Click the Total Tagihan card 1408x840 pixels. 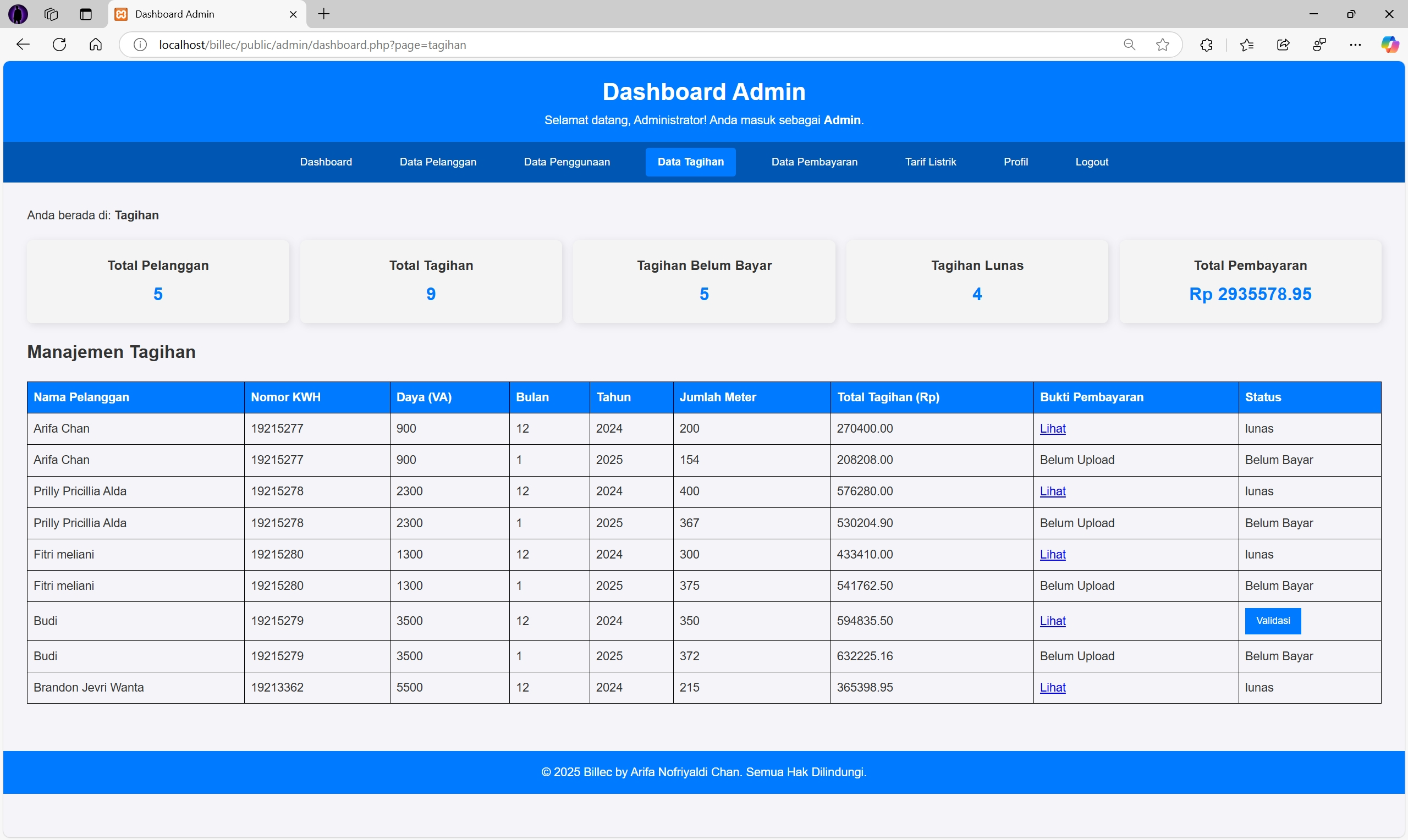point(431,282)
